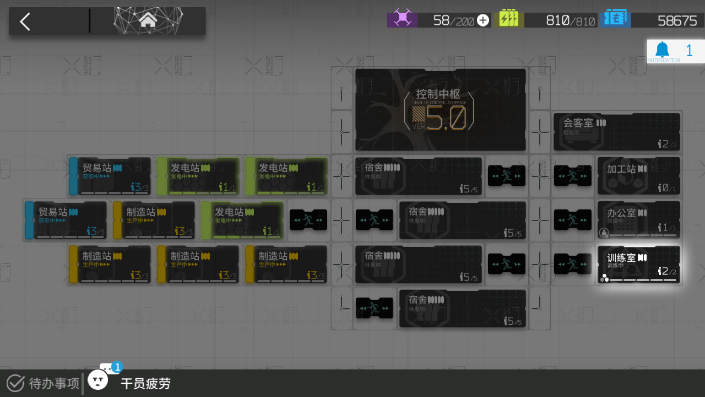
Task: Tap the corridor icon beside 训练室
Action: coord(572,264)
